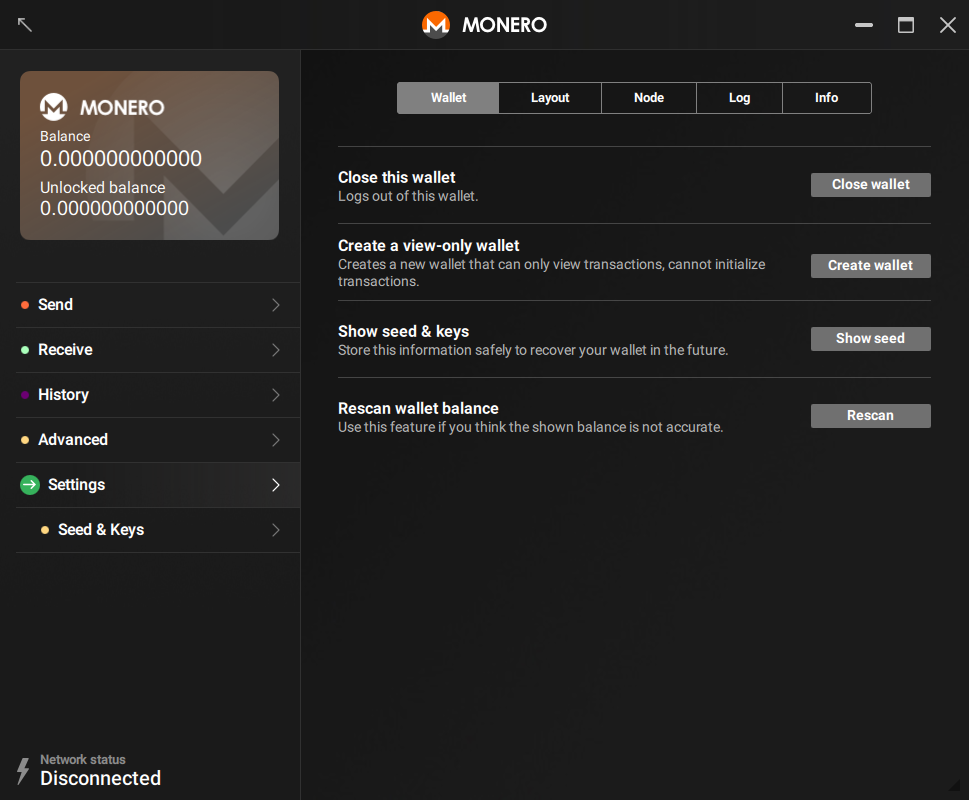Viewport: 969px width, 800px height.
Task: Click the lightning bolt network status icon
Action: 23,770
